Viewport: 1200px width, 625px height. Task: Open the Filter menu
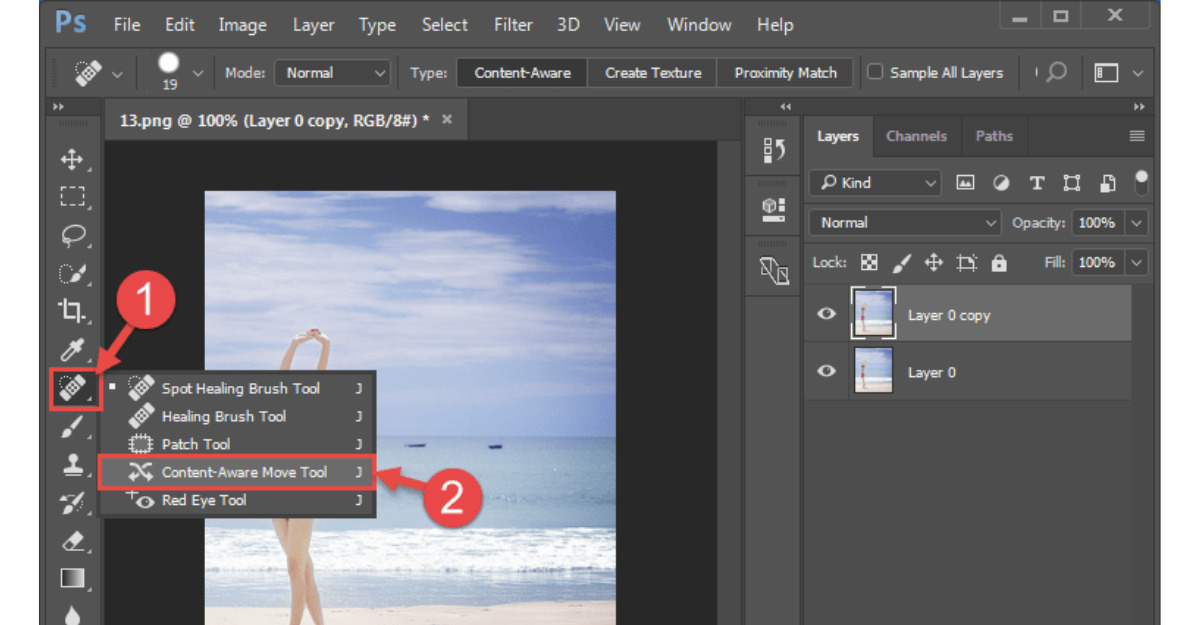(x=513, y=25)
